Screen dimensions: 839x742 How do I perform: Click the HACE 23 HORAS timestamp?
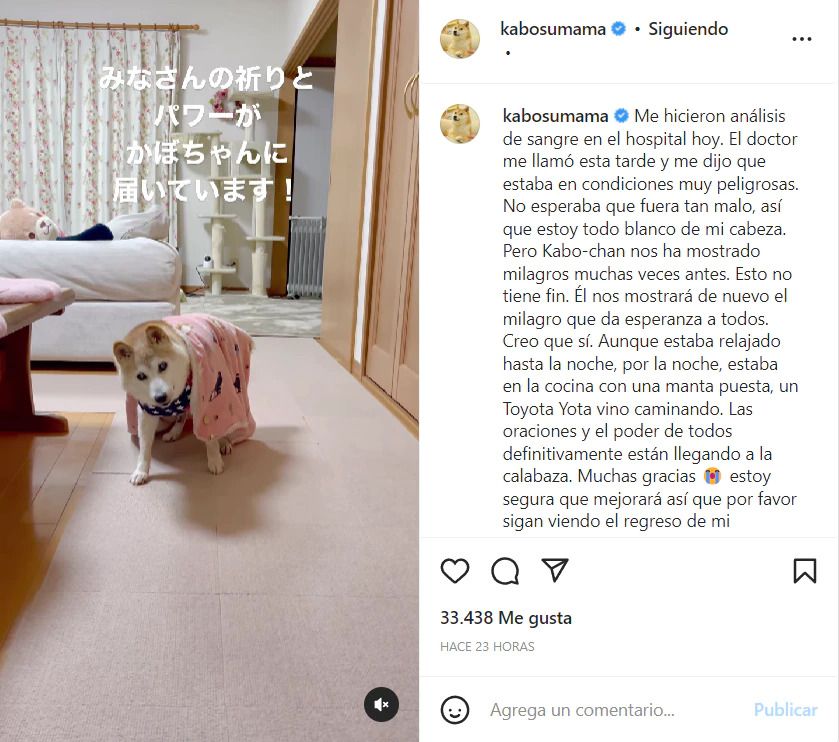point(487,647)
